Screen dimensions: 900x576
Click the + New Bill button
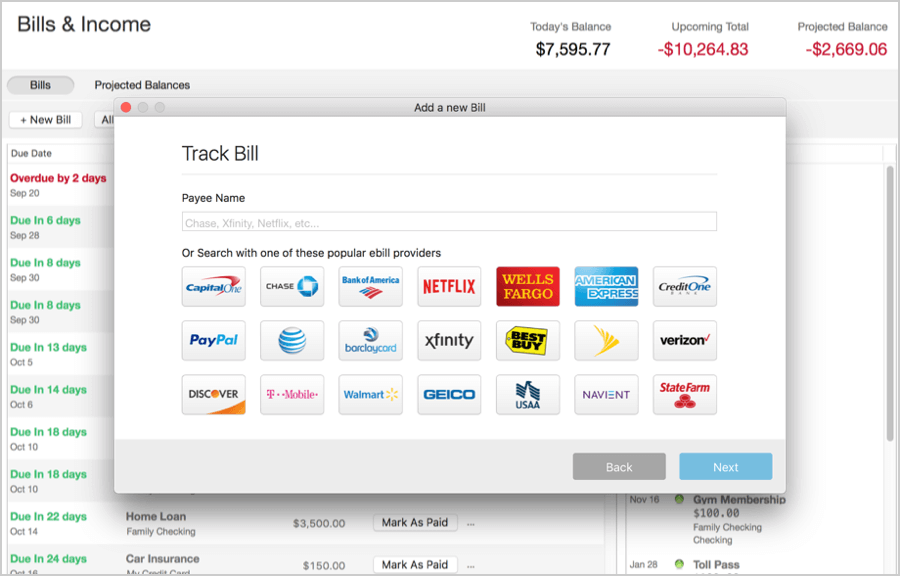point(45,119)
